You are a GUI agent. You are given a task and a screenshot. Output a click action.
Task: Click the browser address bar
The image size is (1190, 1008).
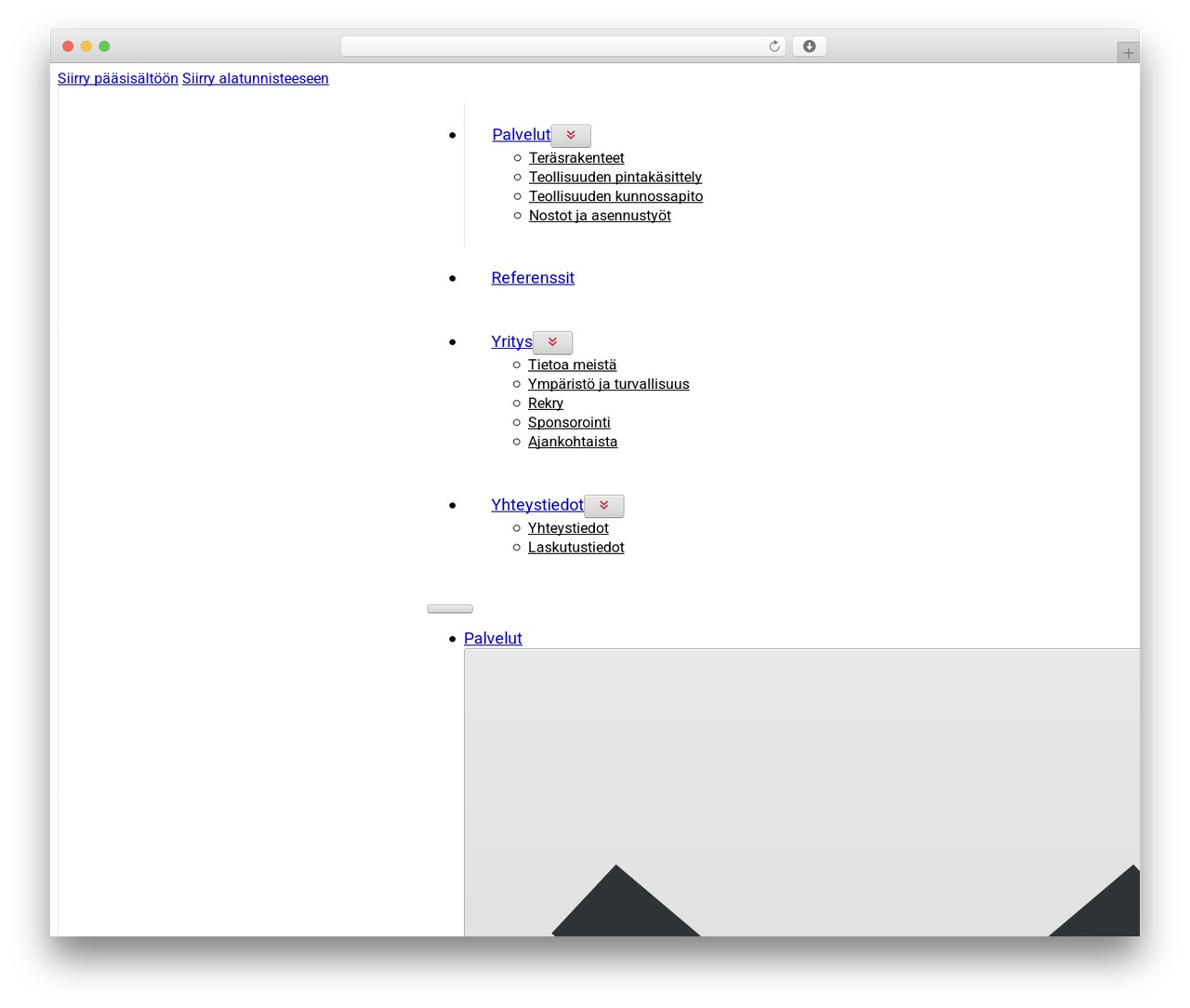pyautogui.click(x=562, y=46)
